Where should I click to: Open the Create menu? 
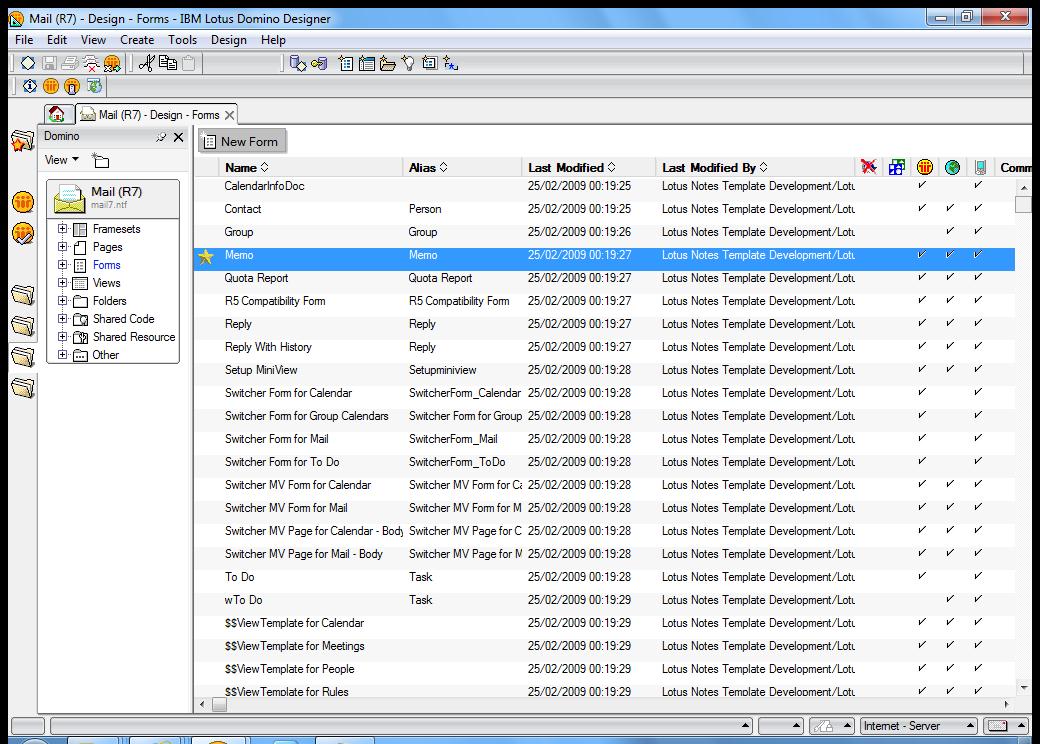pyautogui.click(x=137, y=40)
